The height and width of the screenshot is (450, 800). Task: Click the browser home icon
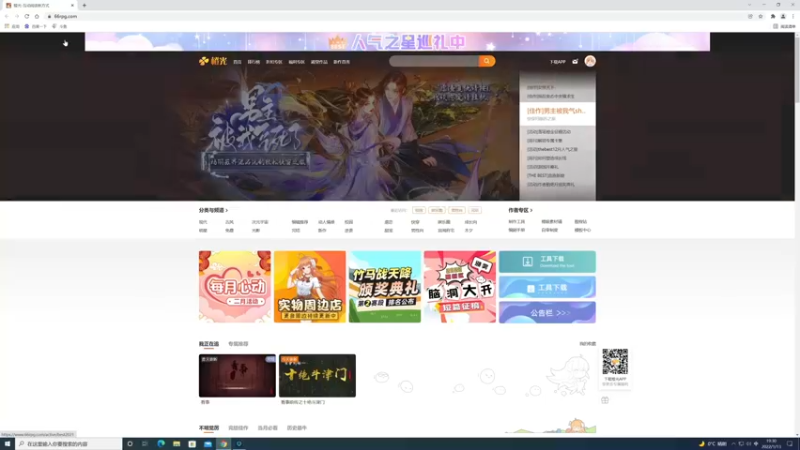pos(37,16)
